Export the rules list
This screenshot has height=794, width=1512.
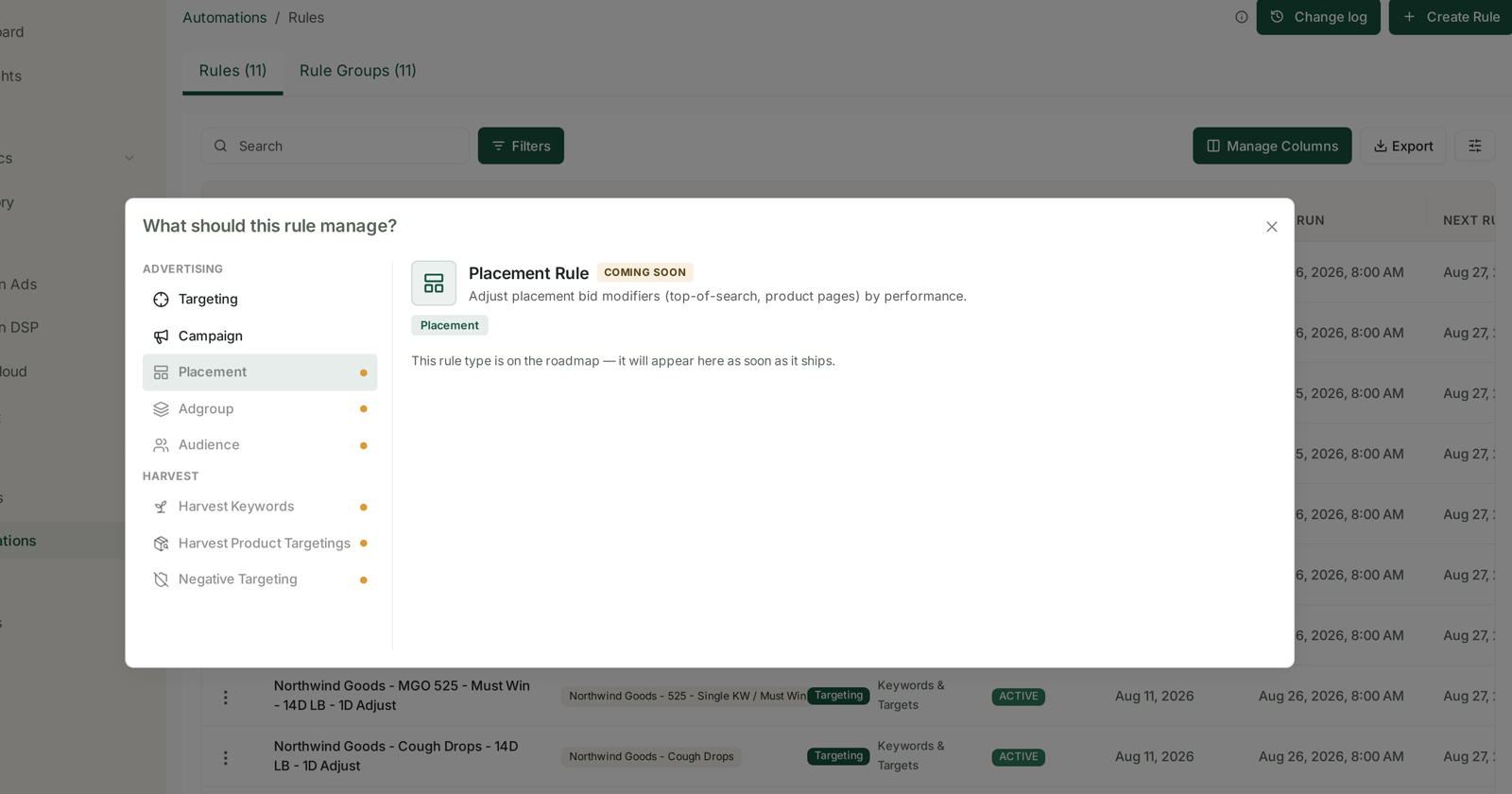click(x=1403, y=146)
